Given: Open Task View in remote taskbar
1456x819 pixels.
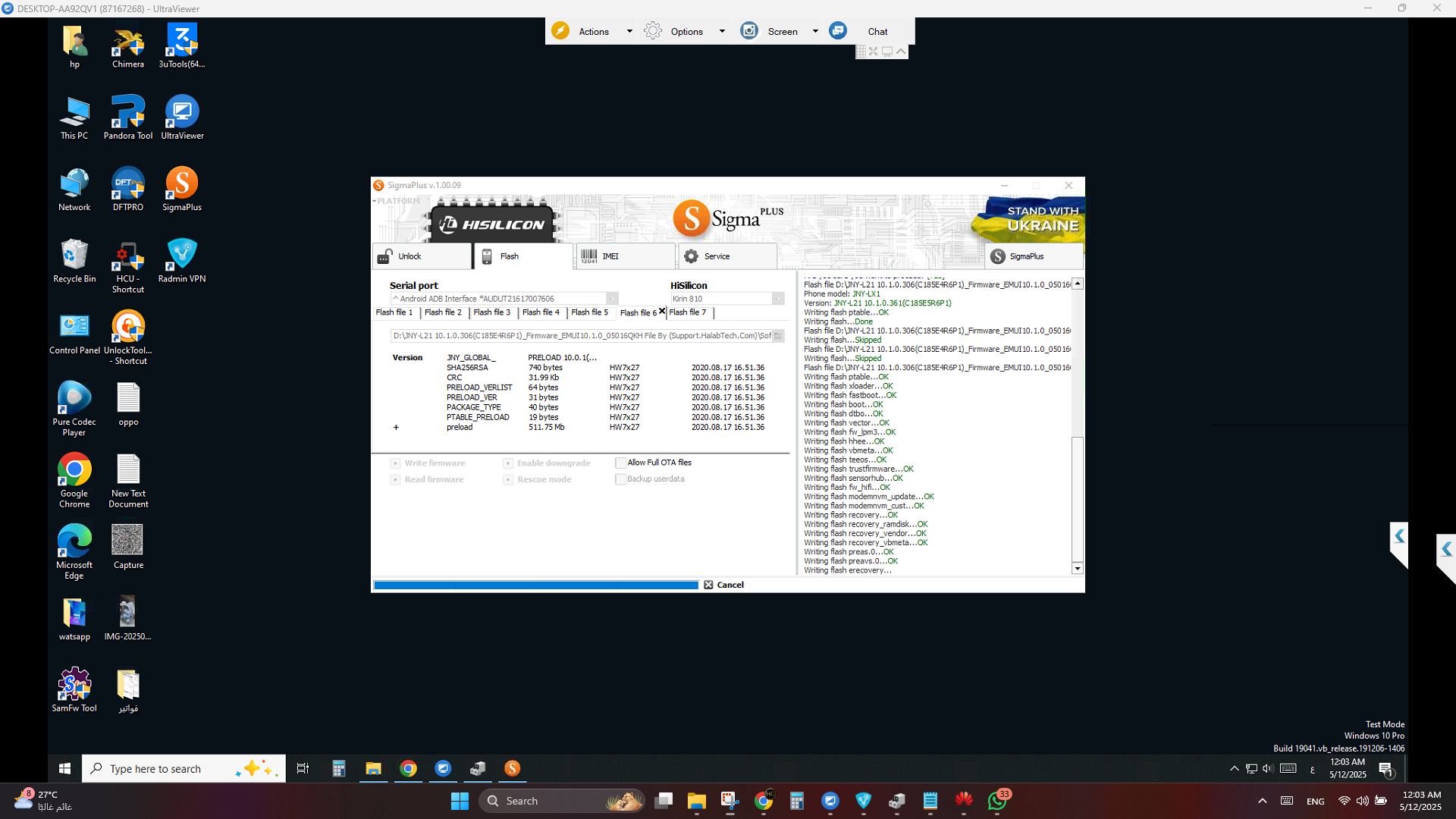Looking at the screenshot, I should click(303, 768).
